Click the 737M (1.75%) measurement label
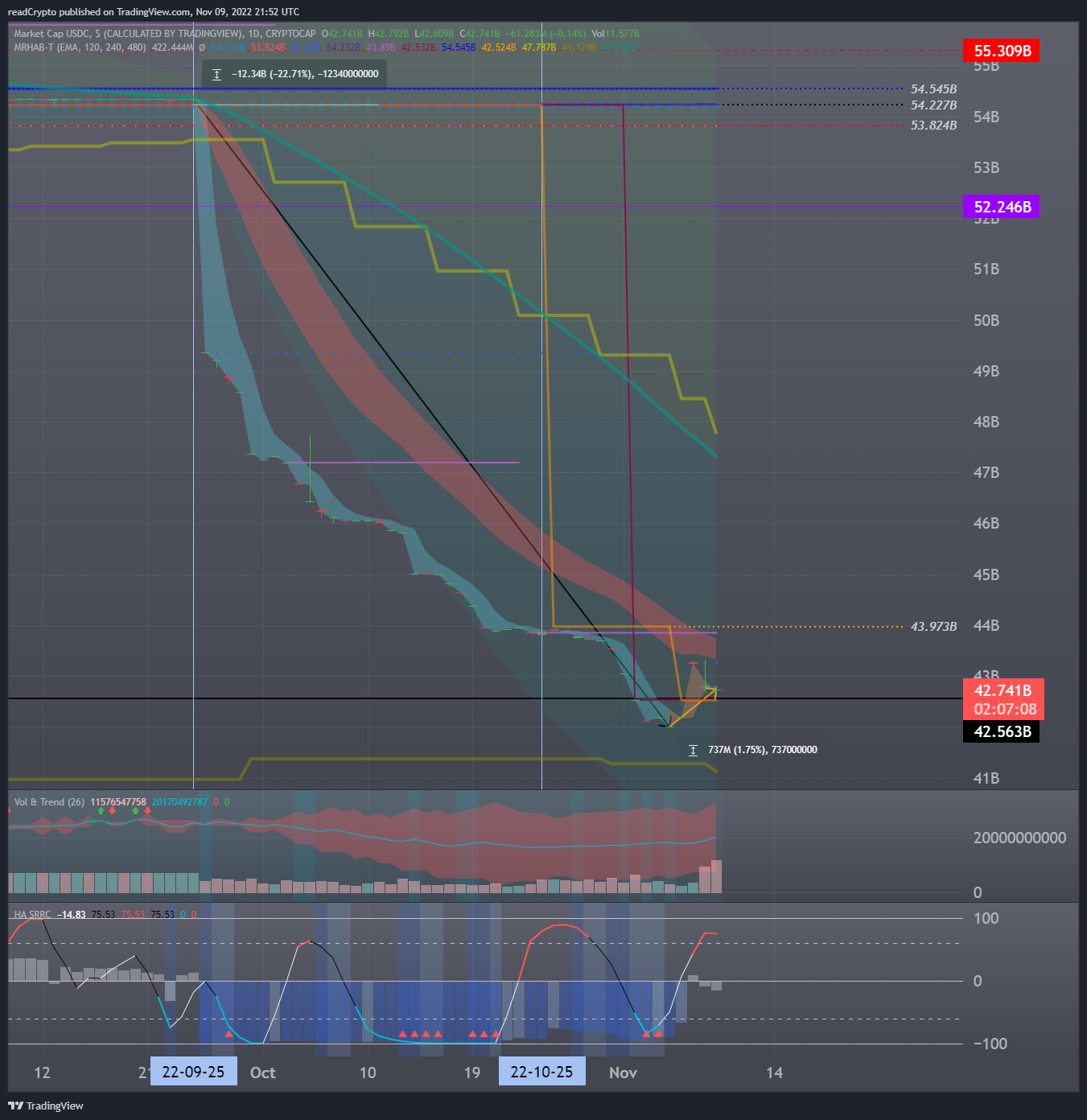 (753, 750)
